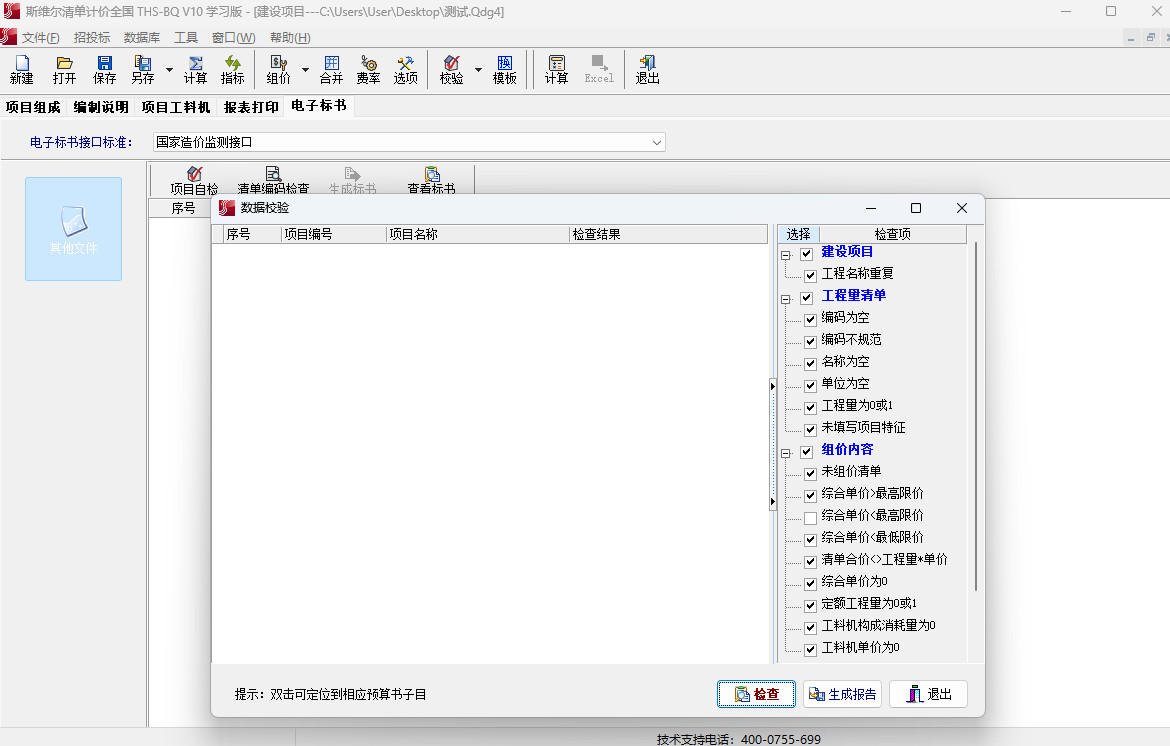The image size is (1170, 746).
Task: Toggle the 建设项目 group checkbox
Action: 807,254
